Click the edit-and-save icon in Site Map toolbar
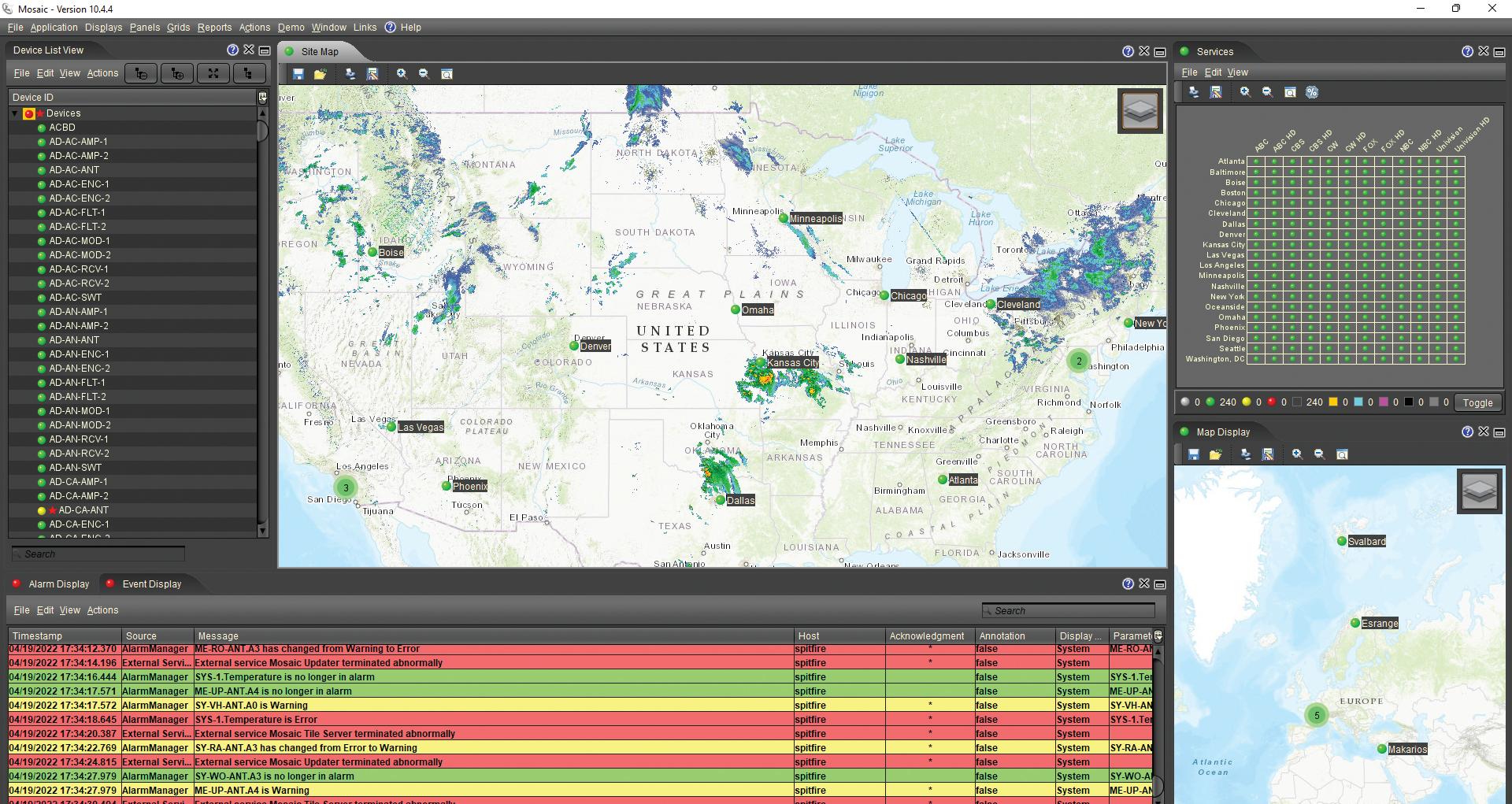Image resolution: width=1512 pixels, height=804 pixels. pos(372,74)
